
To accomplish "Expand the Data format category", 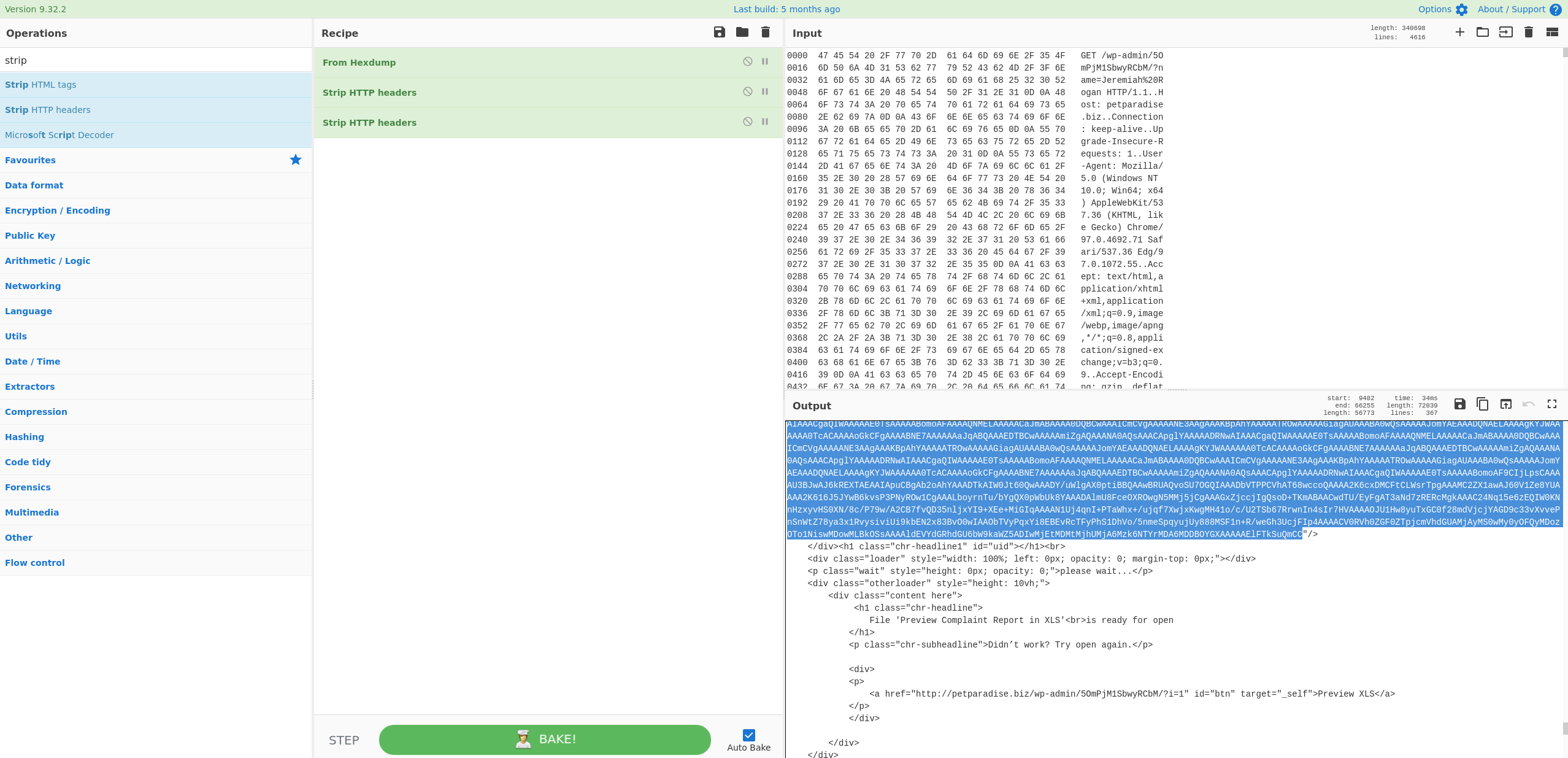I will coord(156,185).
